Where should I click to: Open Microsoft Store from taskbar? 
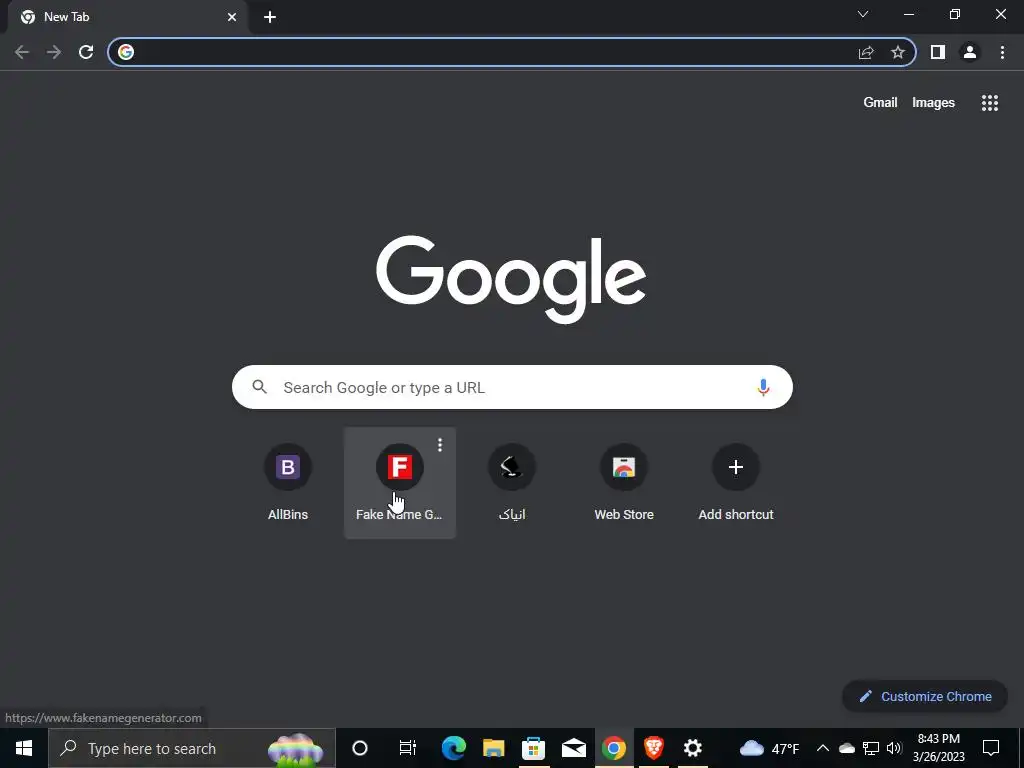point(534,748)
